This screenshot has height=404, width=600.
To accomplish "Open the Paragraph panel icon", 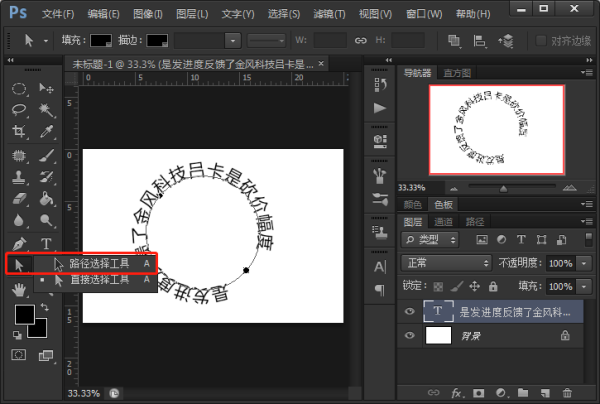I will click(x=380, y=290).
